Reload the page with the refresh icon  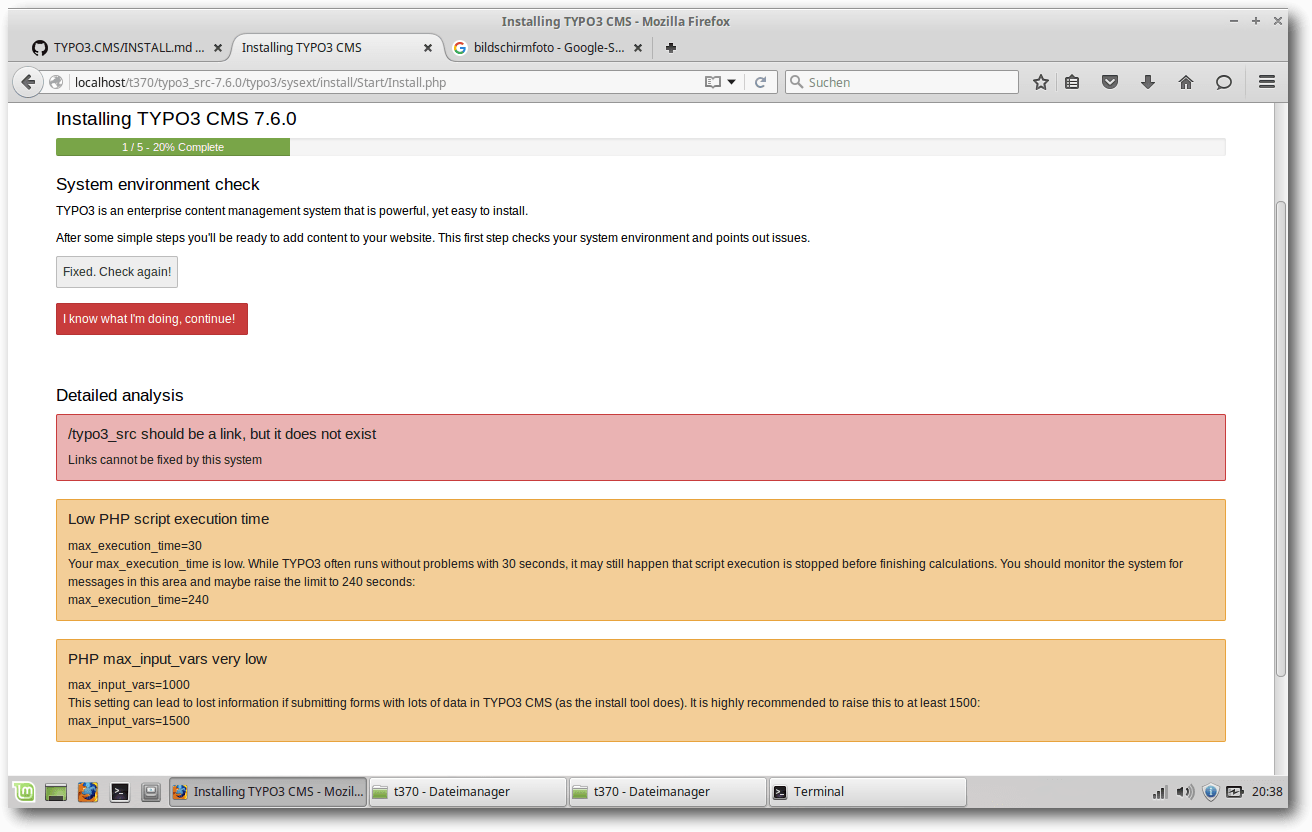click(x=760, y=83)
